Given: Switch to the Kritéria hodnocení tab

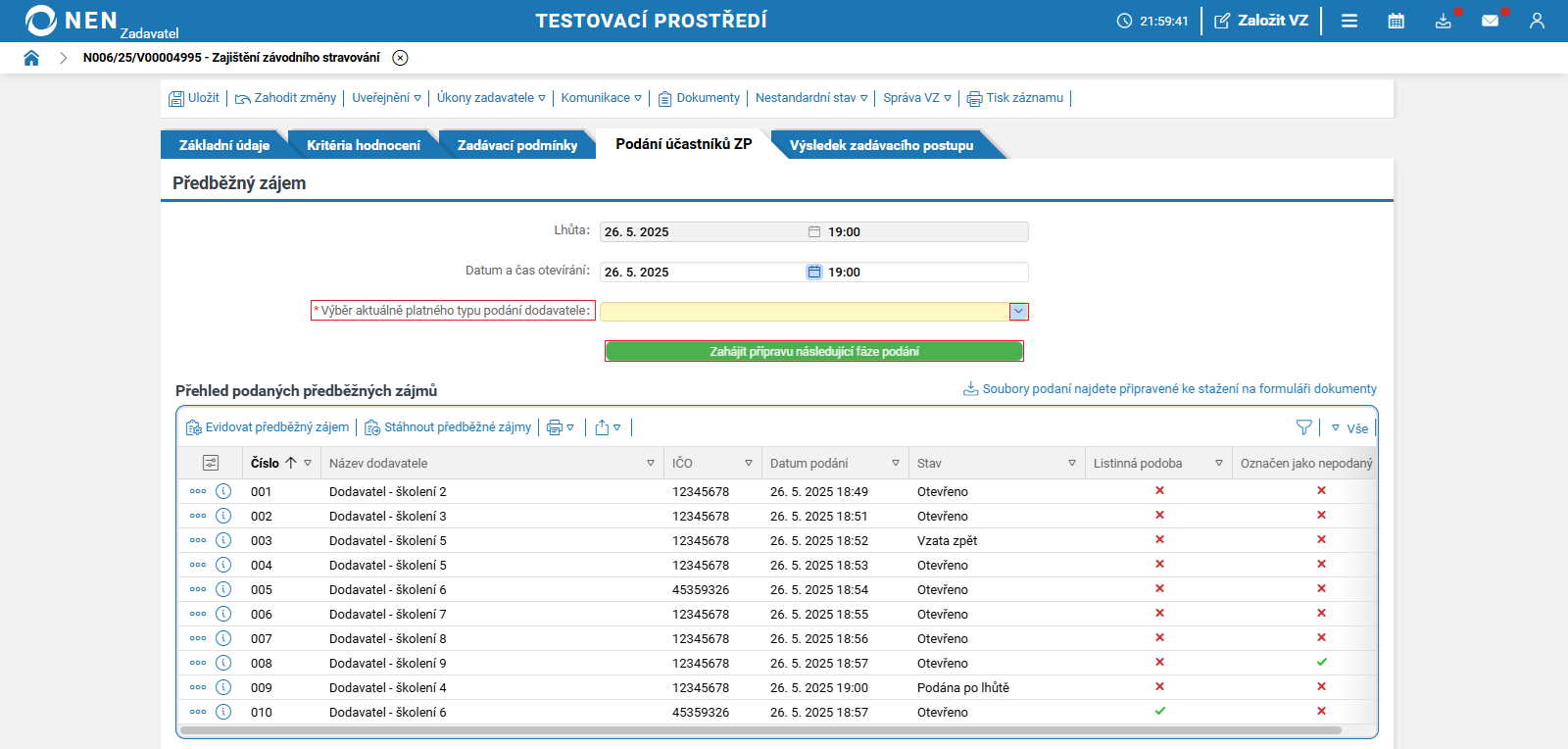Looking at the screenshot, I should [364, 145].
